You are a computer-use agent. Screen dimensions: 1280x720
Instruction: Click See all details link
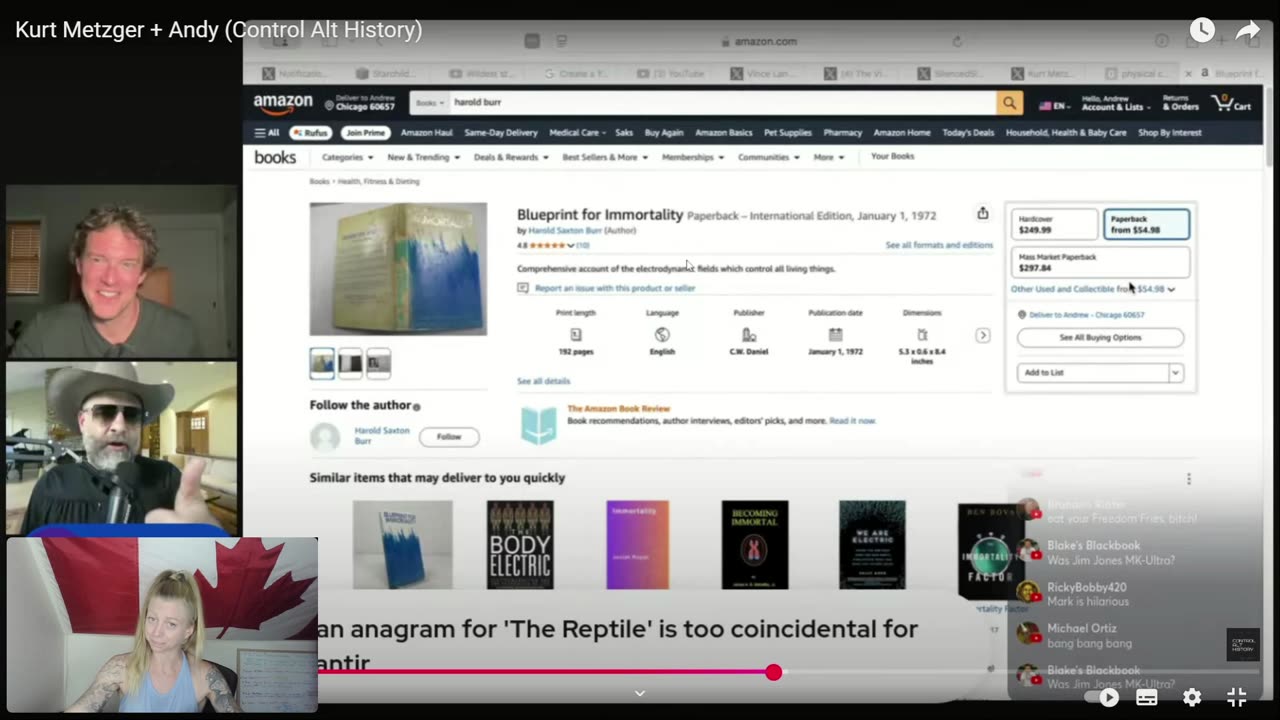(543, 381)
